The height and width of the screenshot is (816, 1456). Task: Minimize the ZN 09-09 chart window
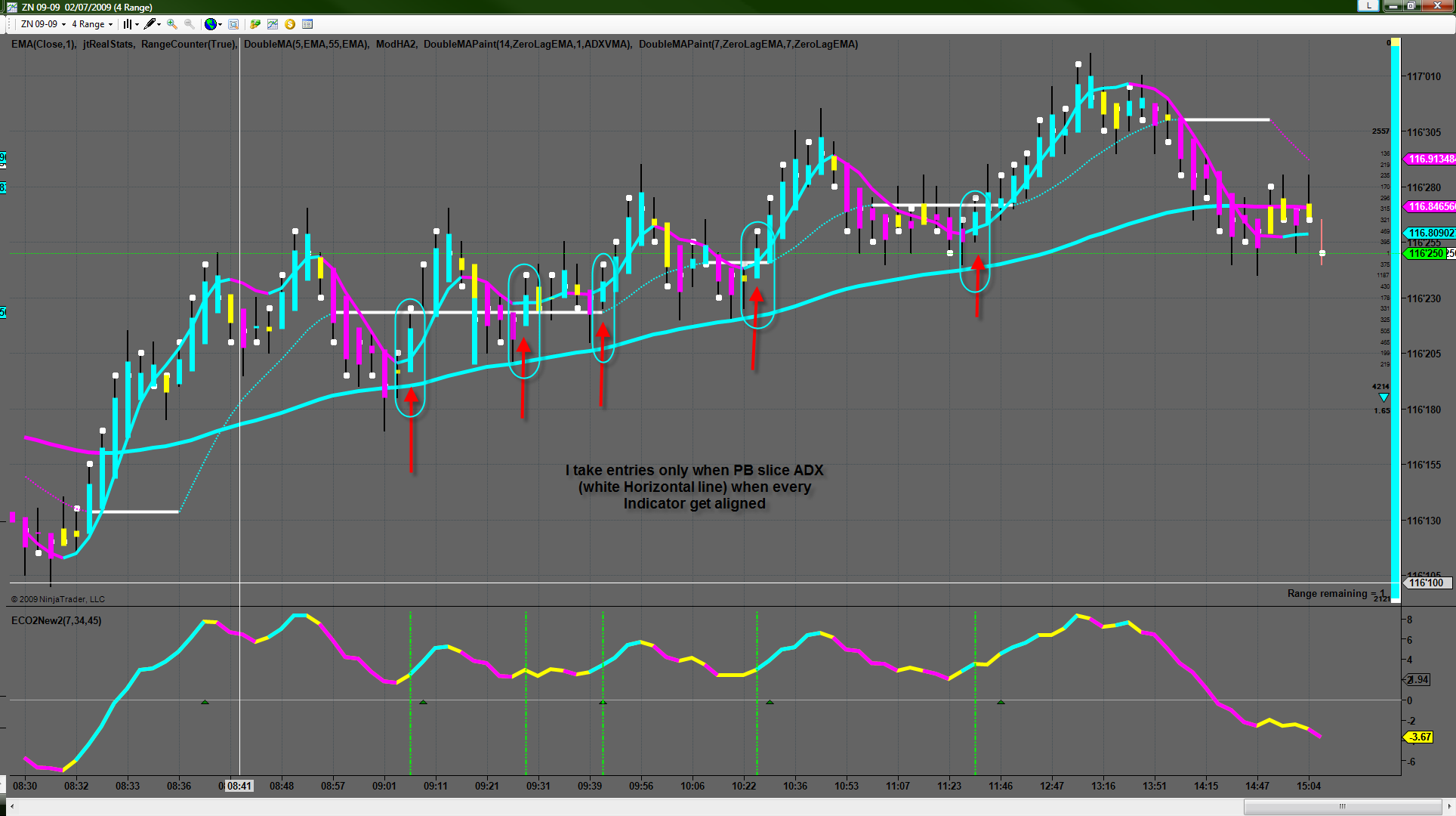coord(1393,6)
